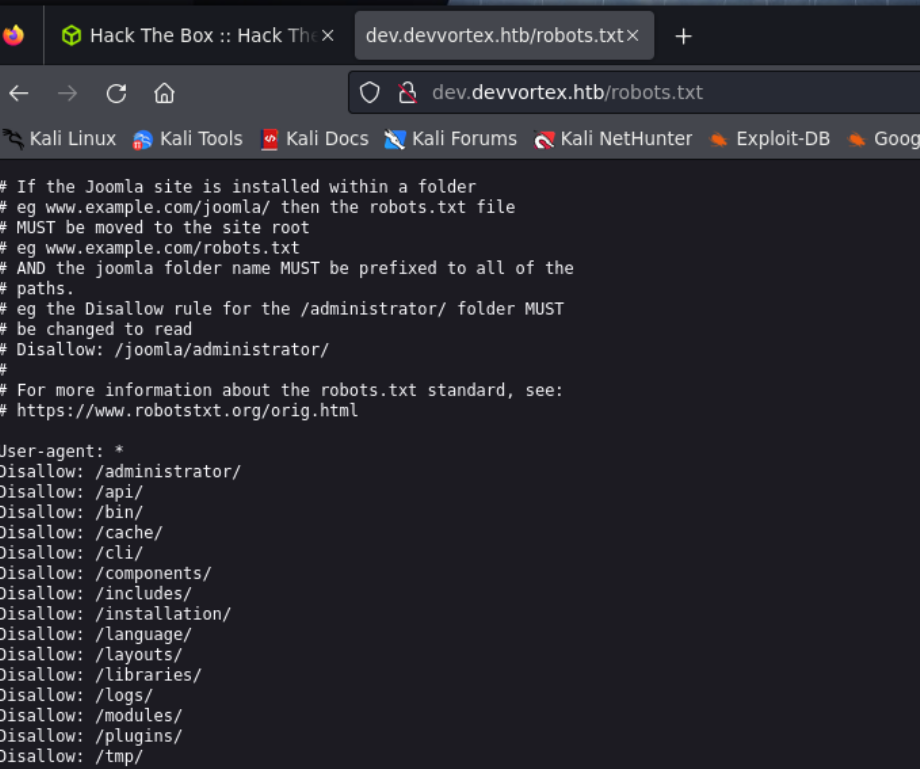920x769 pixels.
Task: Open the Kali NetHunter bookmark
Action: pyautogui.click(x=613, y=139)
